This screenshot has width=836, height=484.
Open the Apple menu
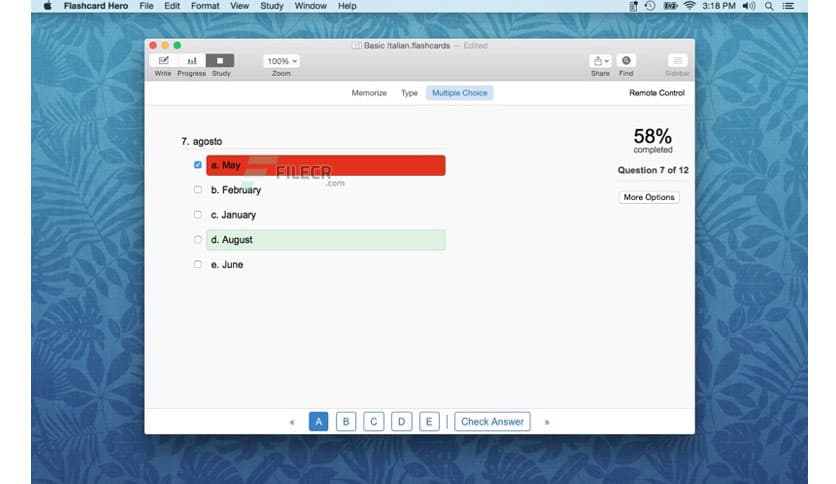(x=47, y=6)
